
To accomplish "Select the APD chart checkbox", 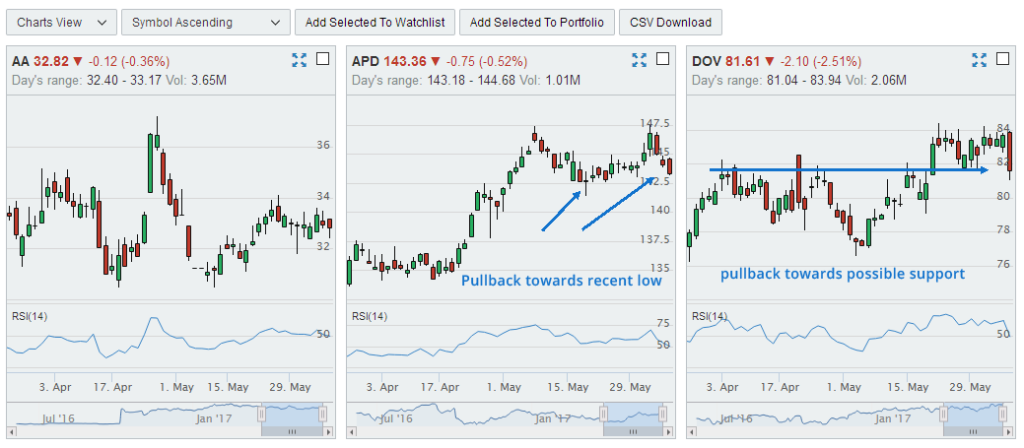I will point(663,59).
